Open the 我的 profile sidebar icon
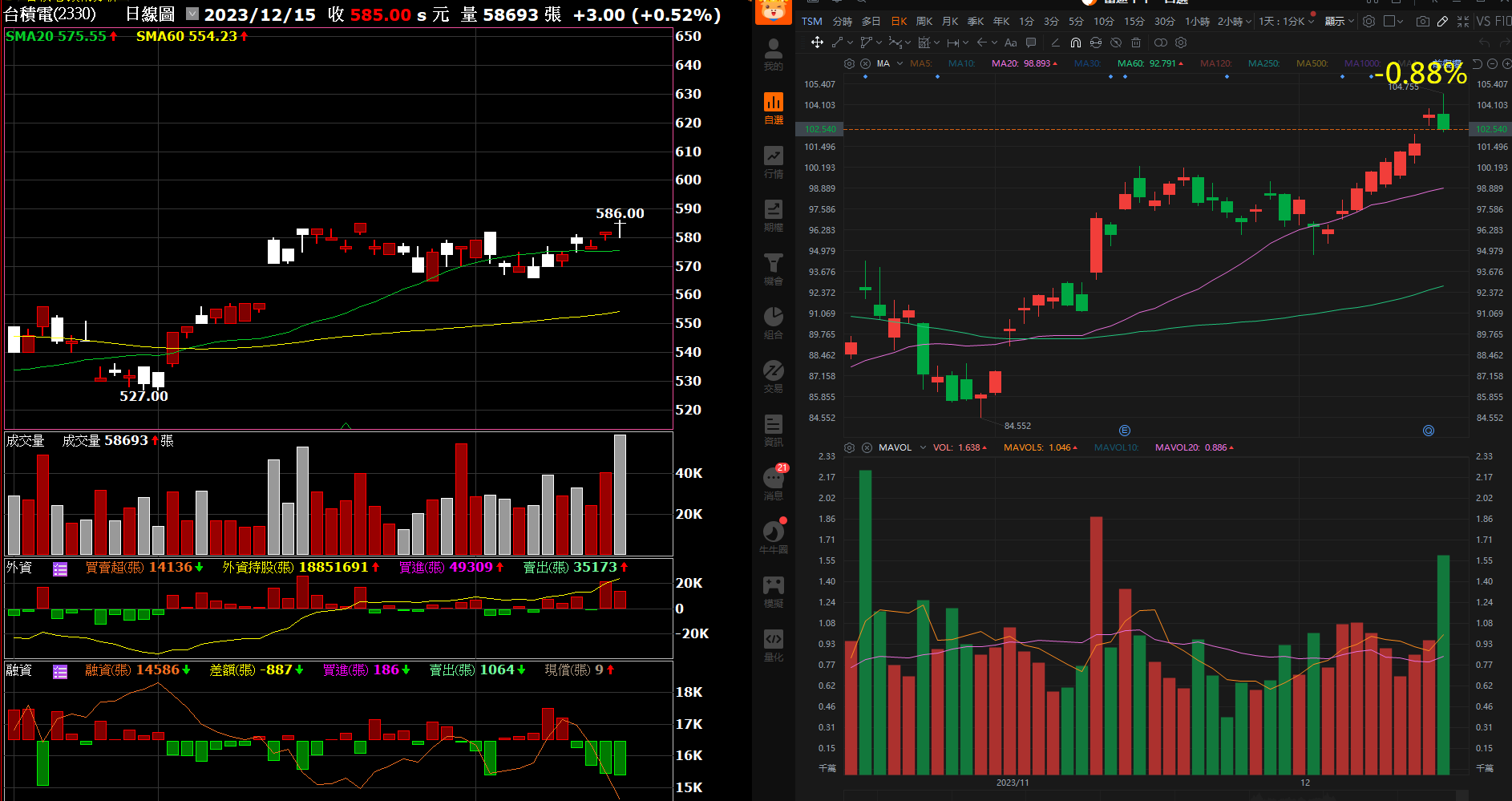This screenshot has width=1512, height=801. [x=774, y=55]
